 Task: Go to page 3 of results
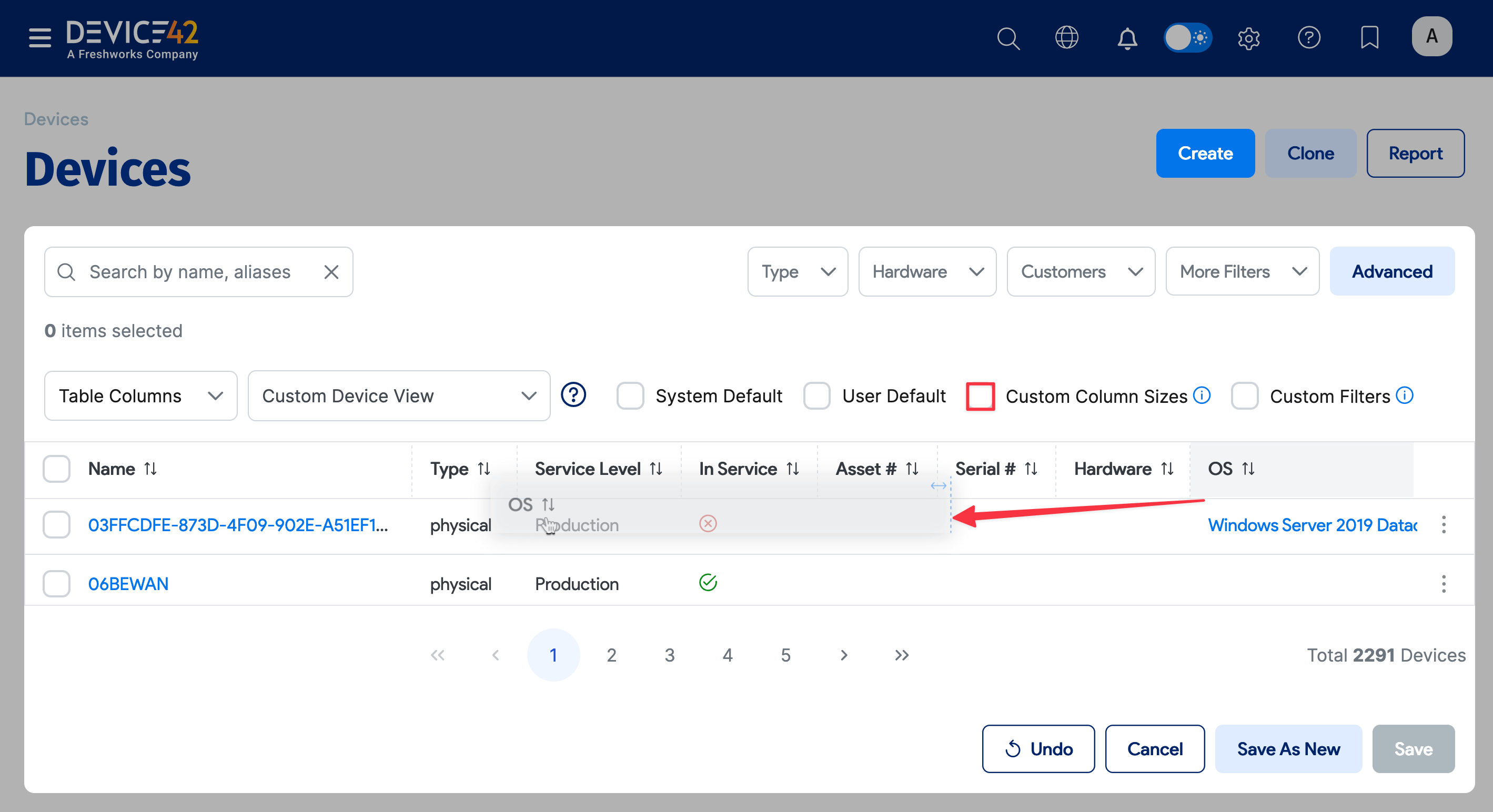pyautogui.click(x=669, y=655)
